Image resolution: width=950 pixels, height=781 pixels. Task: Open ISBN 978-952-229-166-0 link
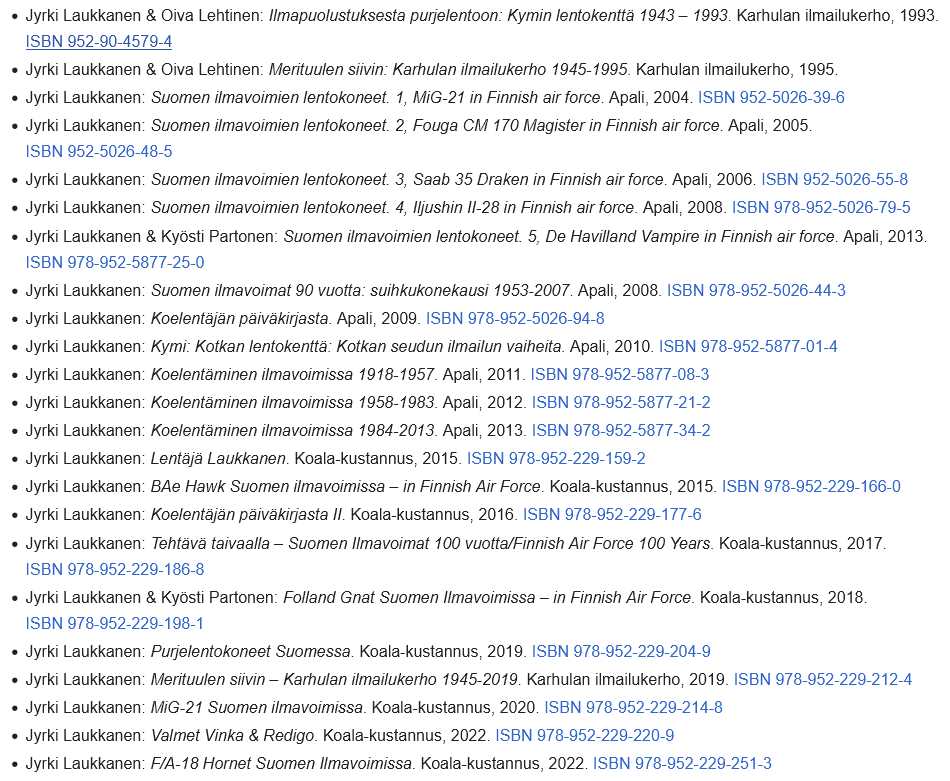pos(811,487)
